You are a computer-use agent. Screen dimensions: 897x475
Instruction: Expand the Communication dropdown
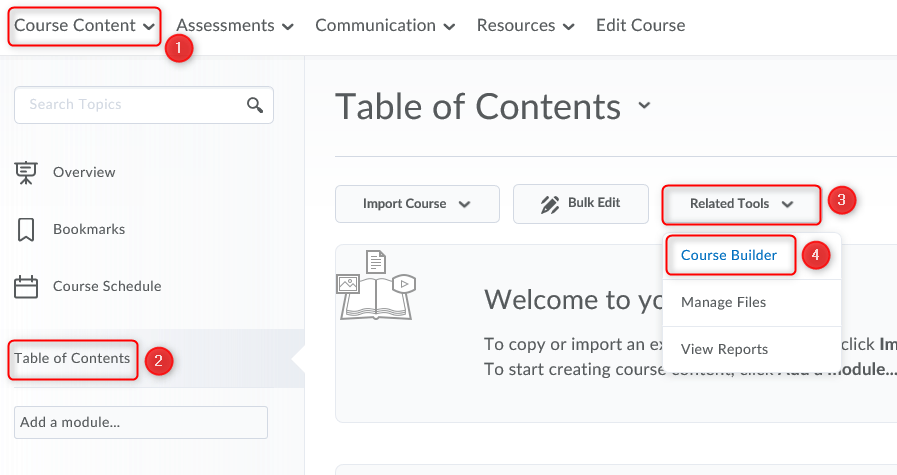385,26
